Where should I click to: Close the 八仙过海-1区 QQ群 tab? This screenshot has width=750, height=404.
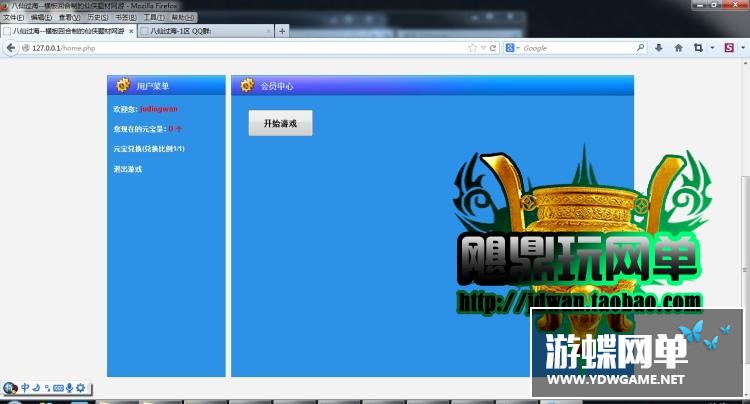pos(268,31)
